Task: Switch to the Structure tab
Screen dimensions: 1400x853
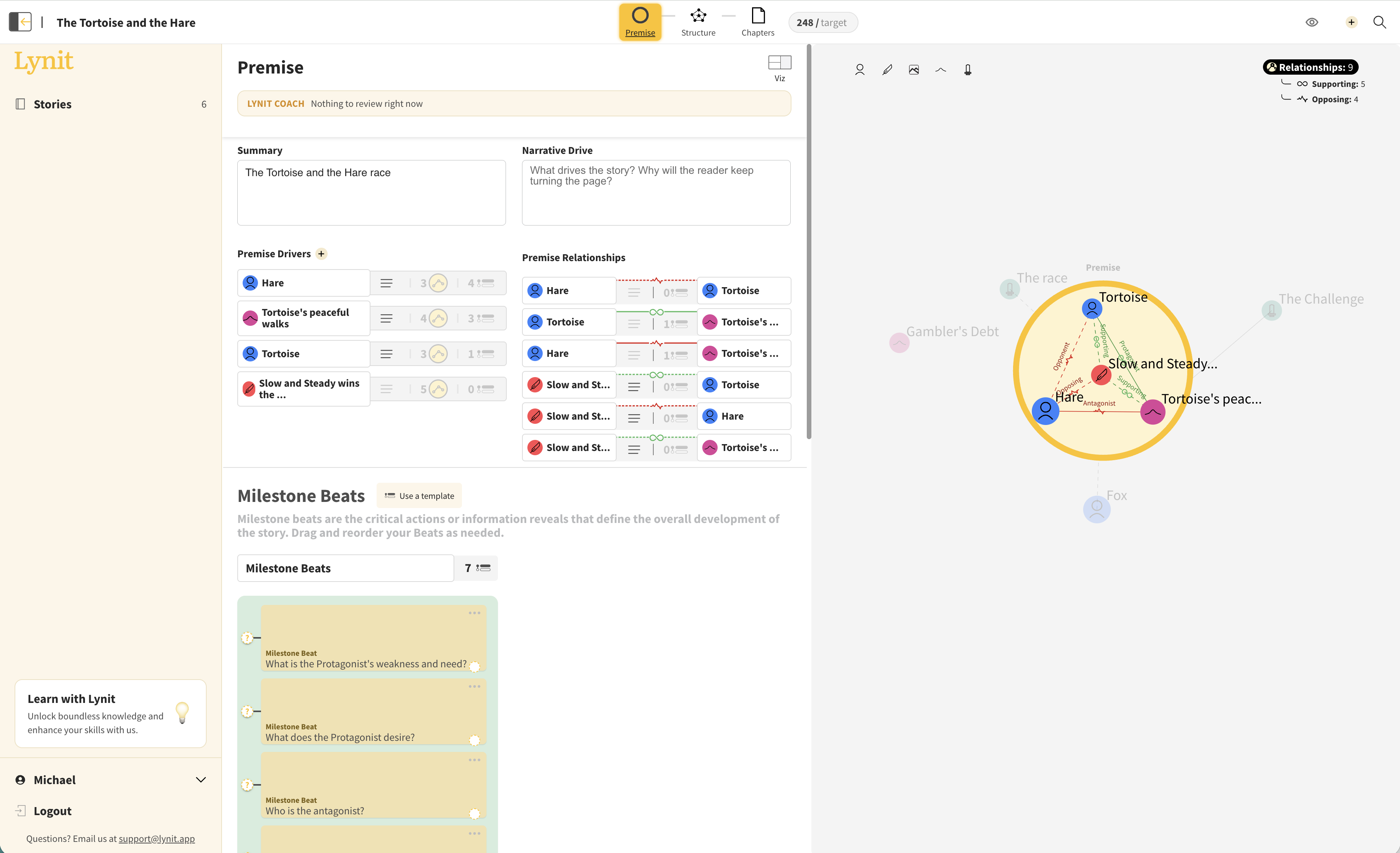Action: point(698,22)
